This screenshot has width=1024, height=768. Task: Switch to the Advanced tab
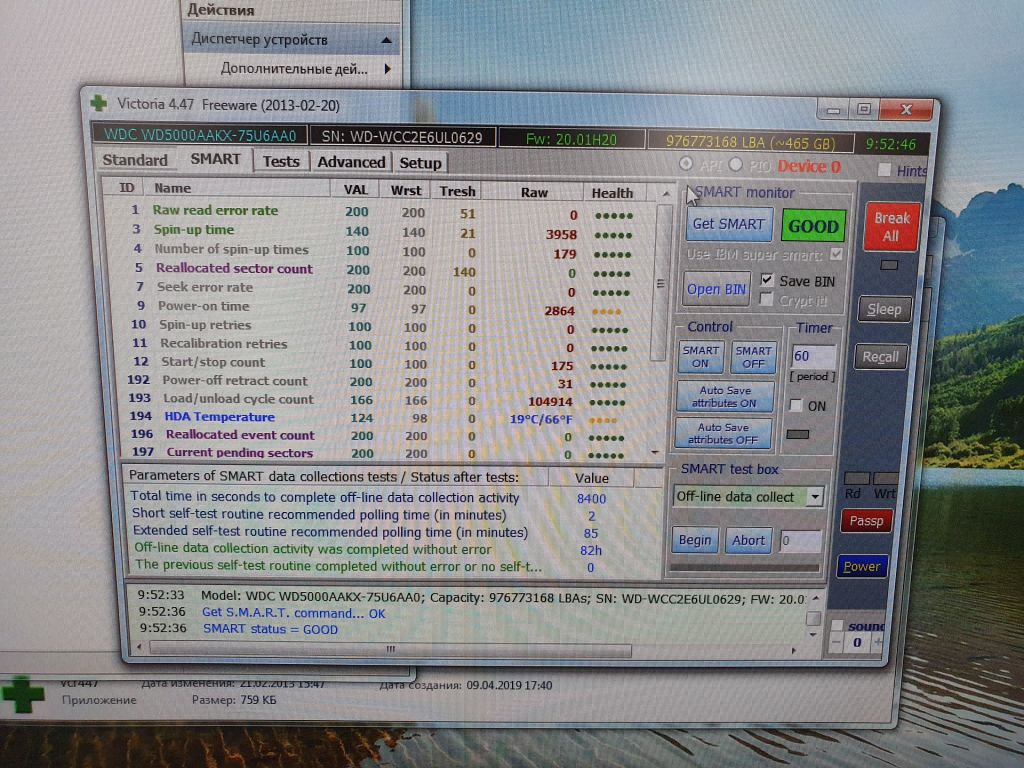point(351,162)
